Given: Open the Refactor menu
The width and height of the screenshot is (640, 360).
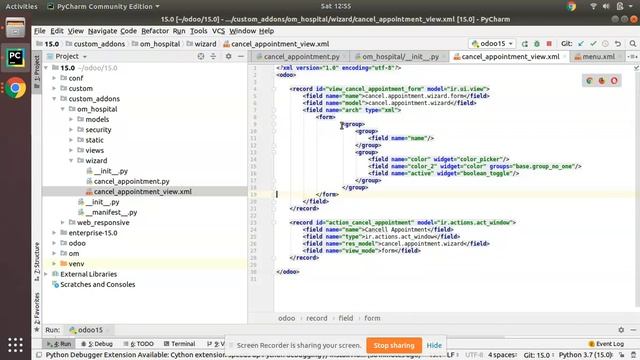Looking at the screenshot, I should 155,31.
